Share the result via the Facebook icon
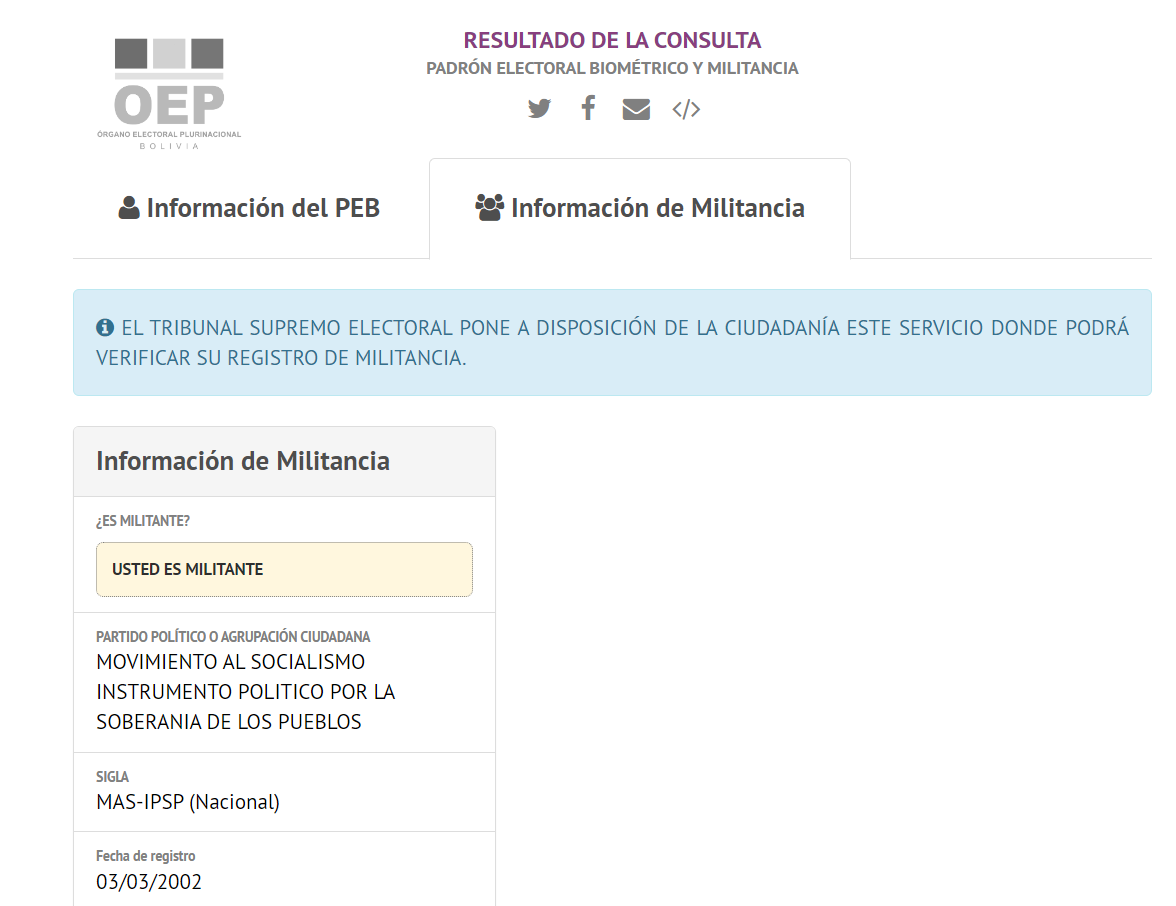 589,108
